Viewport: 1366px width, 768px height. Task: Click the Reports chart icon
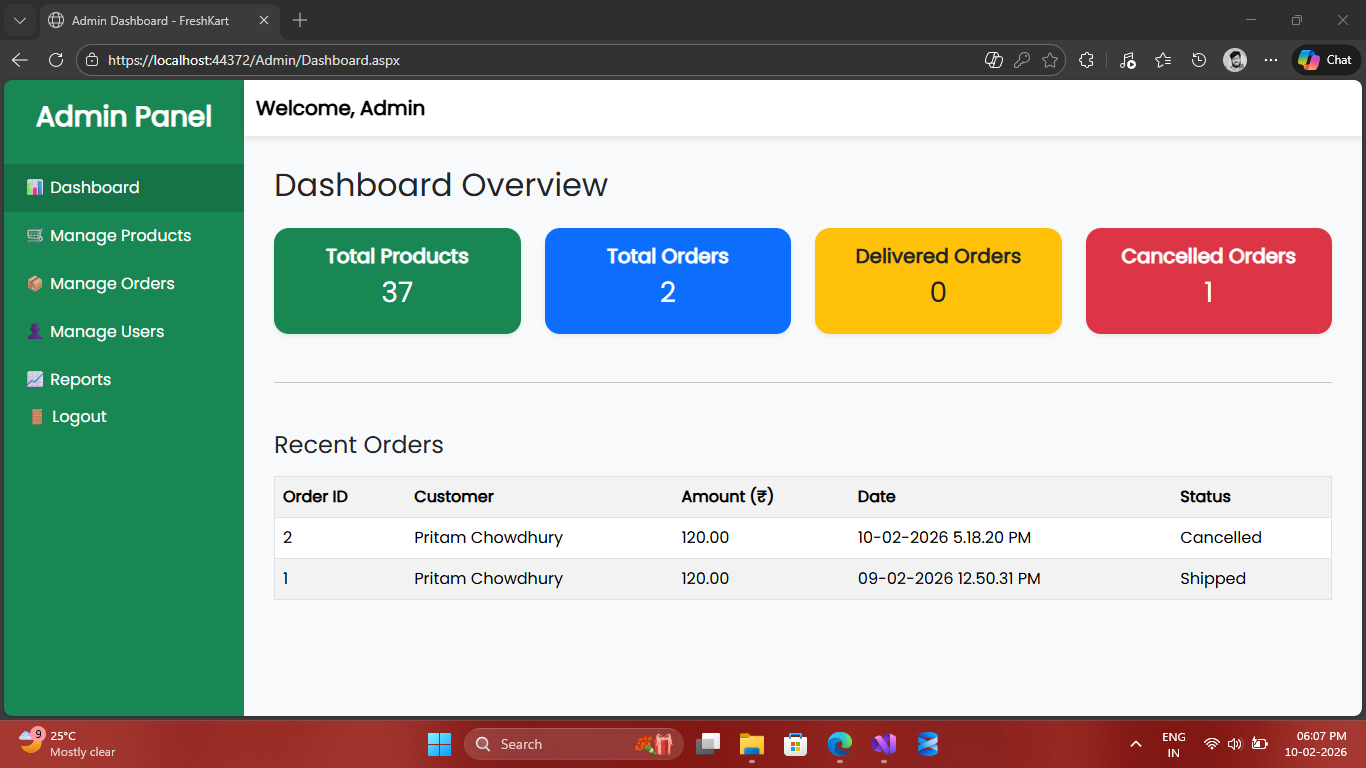35,380
